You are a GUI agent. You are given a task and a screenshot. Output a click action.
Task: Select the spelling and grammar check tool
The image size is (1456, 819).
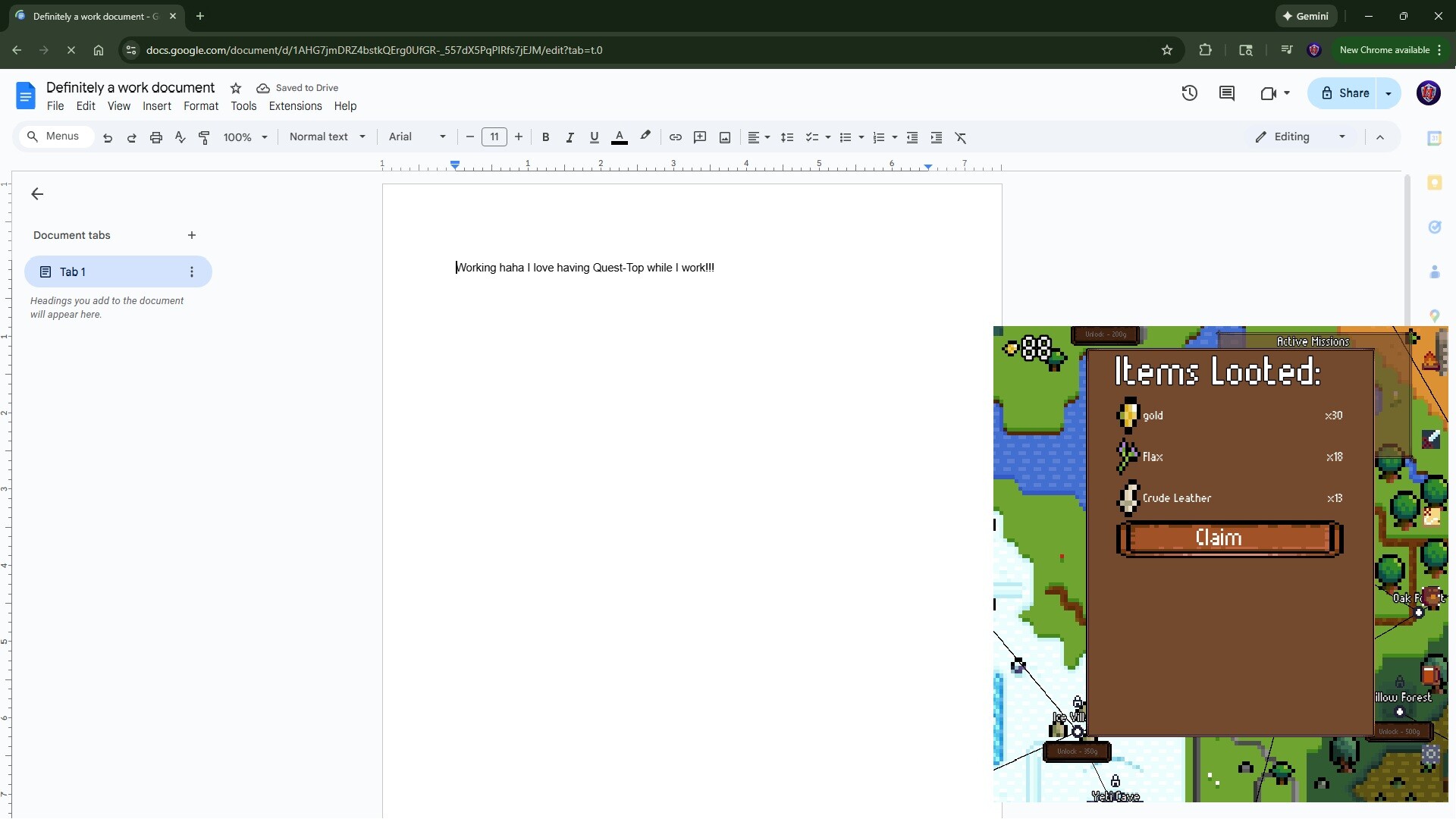[180, 137]
